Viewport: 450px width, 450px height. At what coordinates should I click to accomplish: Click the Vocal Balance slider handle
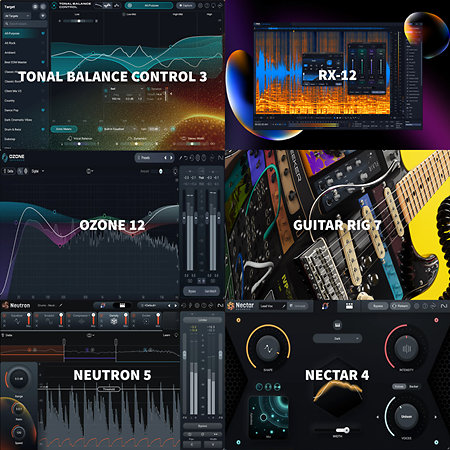[79, 144]
